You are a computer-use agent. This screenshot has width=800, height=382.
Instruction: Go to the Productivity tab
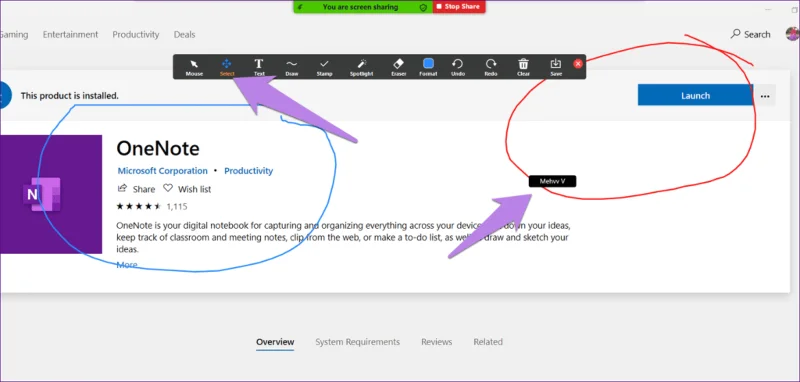pos(136,35)
